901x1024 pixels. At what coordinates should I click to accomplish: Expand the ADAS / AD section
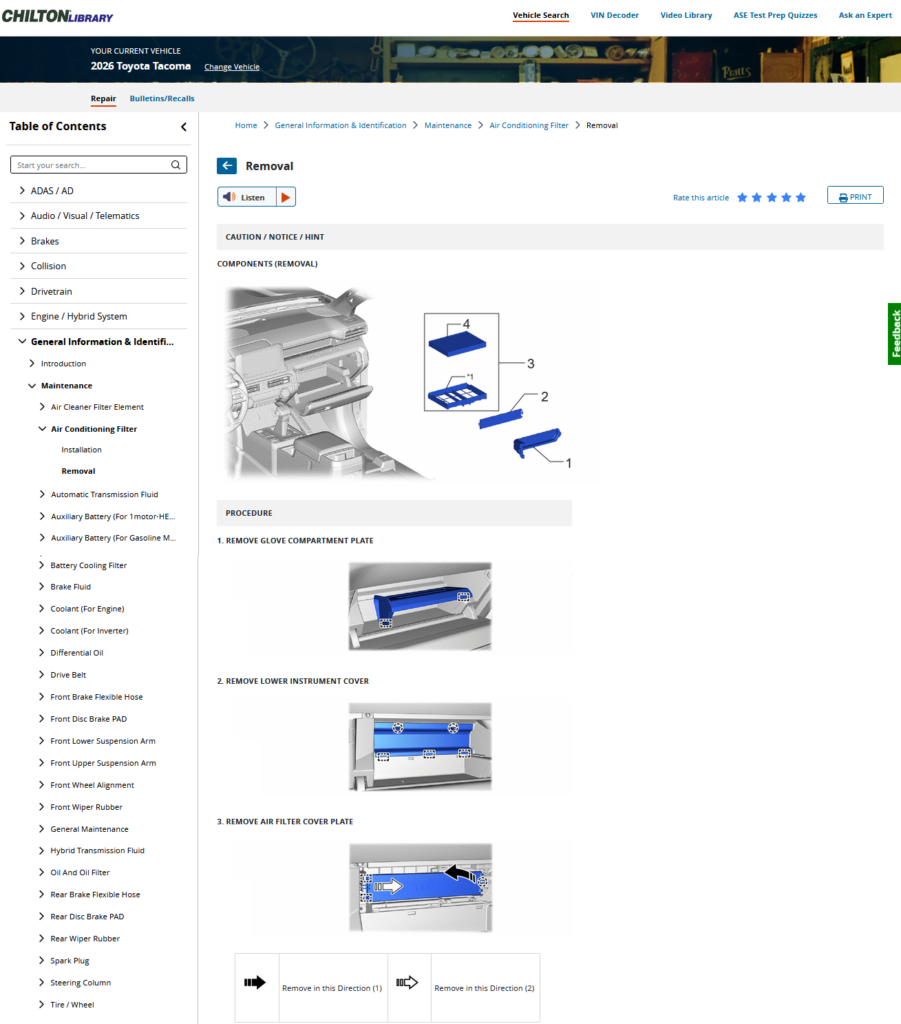(x=22, y=191)
